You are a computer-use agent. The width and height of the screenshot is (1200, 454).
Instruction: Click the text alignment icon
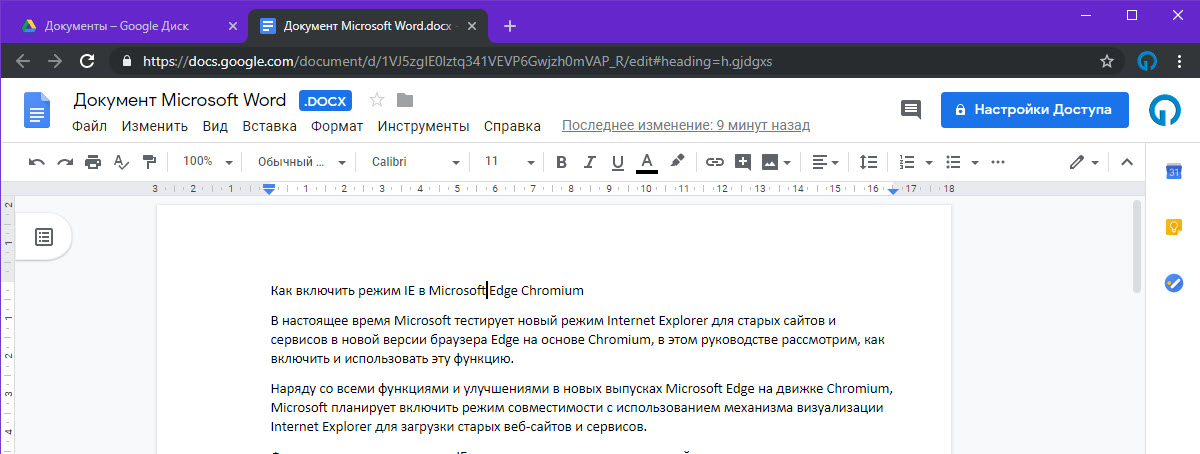tap(819, 161)
